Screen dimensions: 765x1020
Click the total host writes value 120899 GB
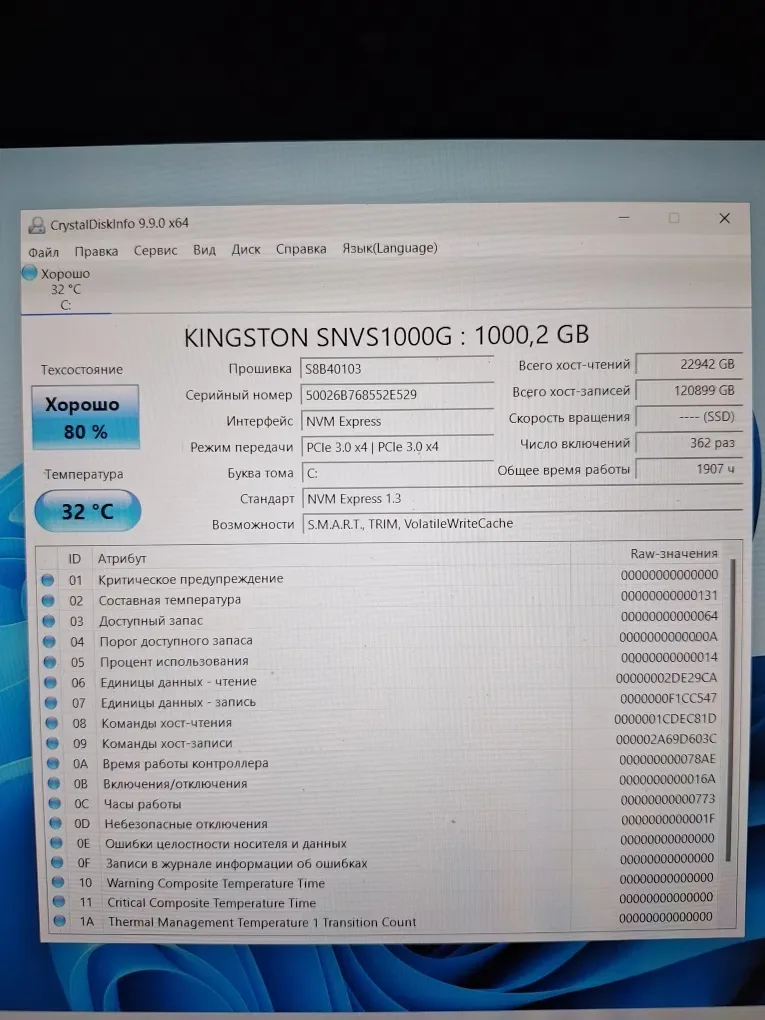(x=688, y=390)
